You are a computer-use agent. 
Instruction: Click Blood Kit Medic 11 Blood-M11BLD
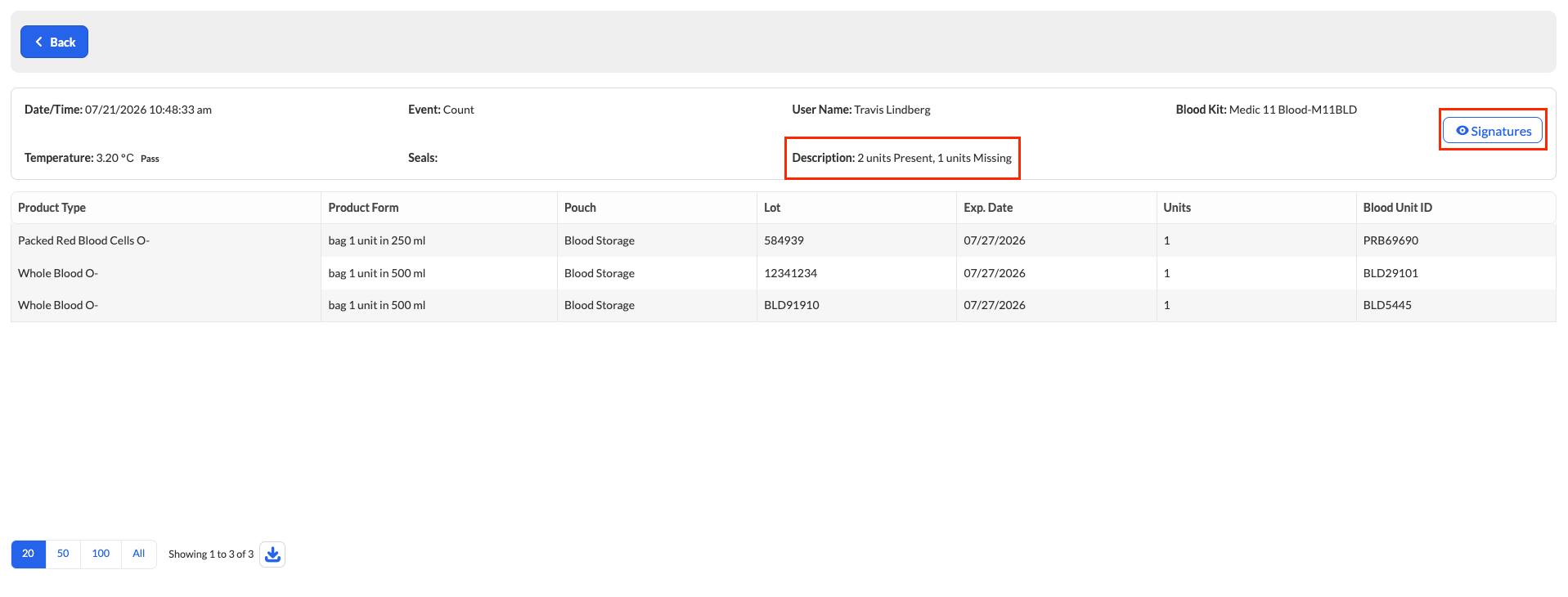point(1292,110)
